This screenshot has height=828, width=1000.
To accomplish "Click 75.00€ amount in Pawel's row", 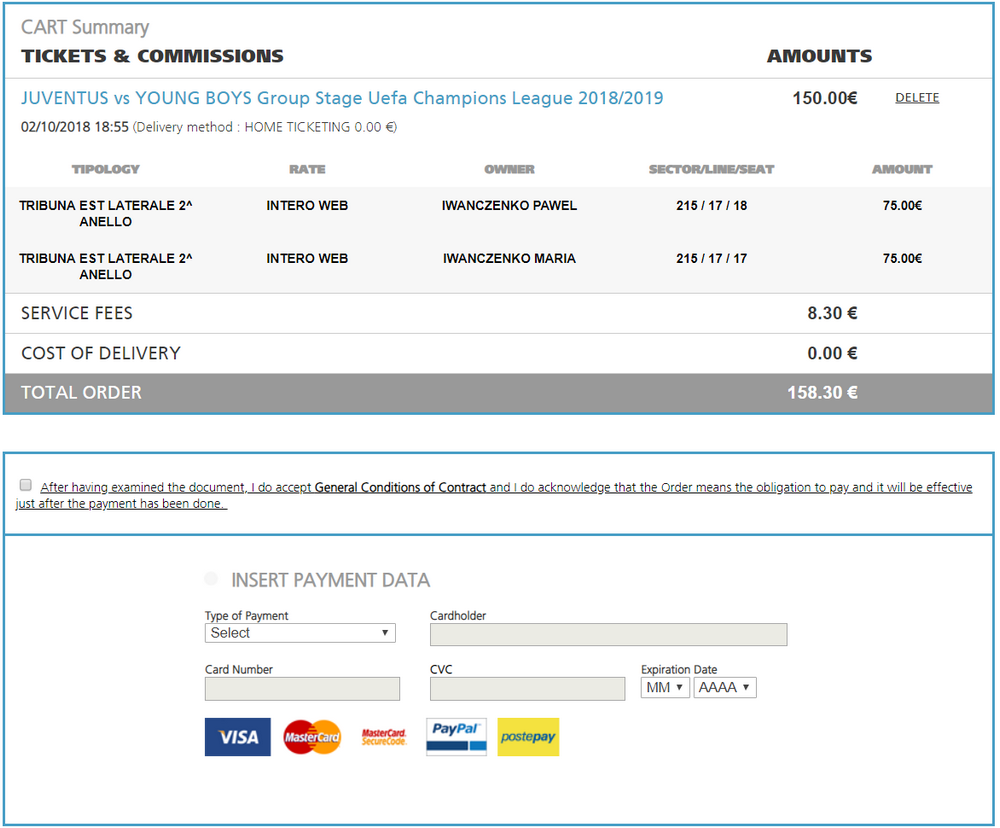I will pyautogui.click(x=902, y=205).
